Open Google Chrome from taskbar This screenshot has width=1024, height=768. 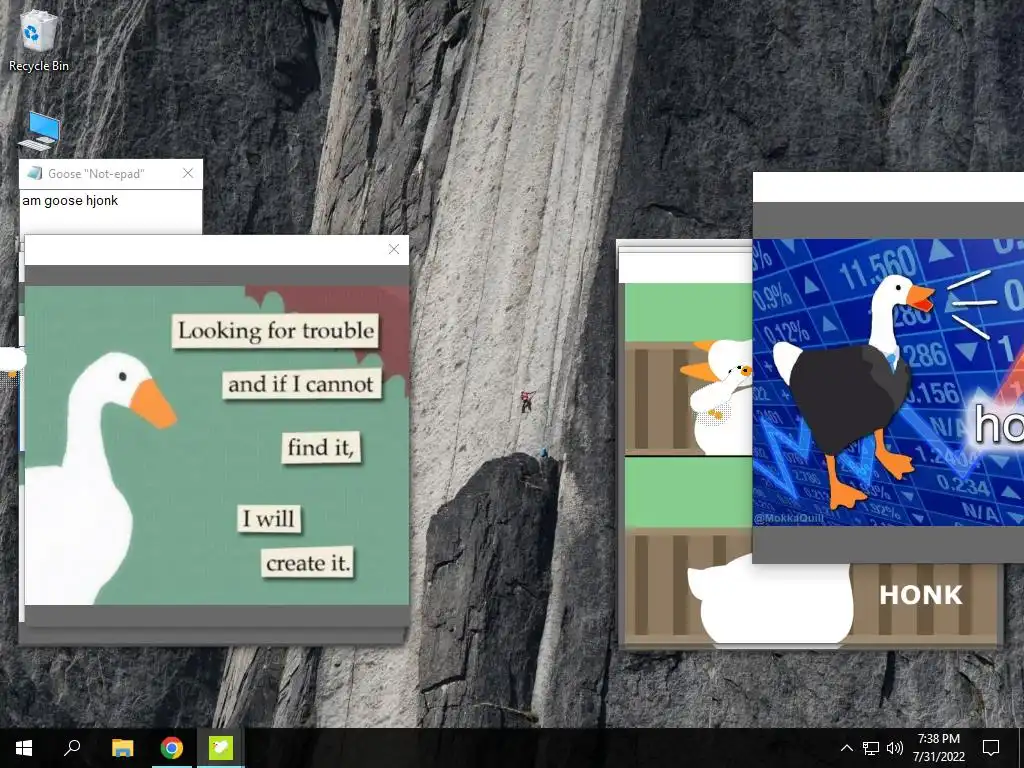coord(172,748)
